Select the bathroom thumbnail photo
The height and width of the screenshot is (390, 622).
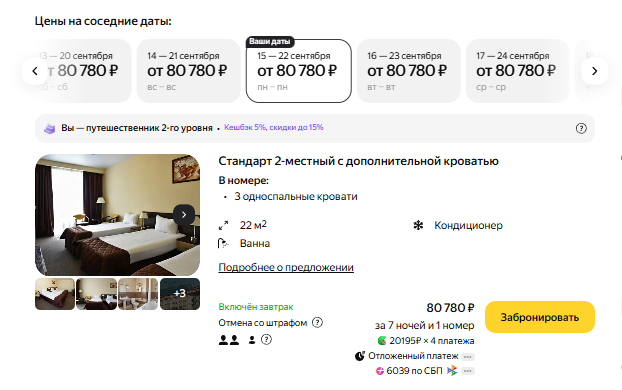[x=138, y=294]
